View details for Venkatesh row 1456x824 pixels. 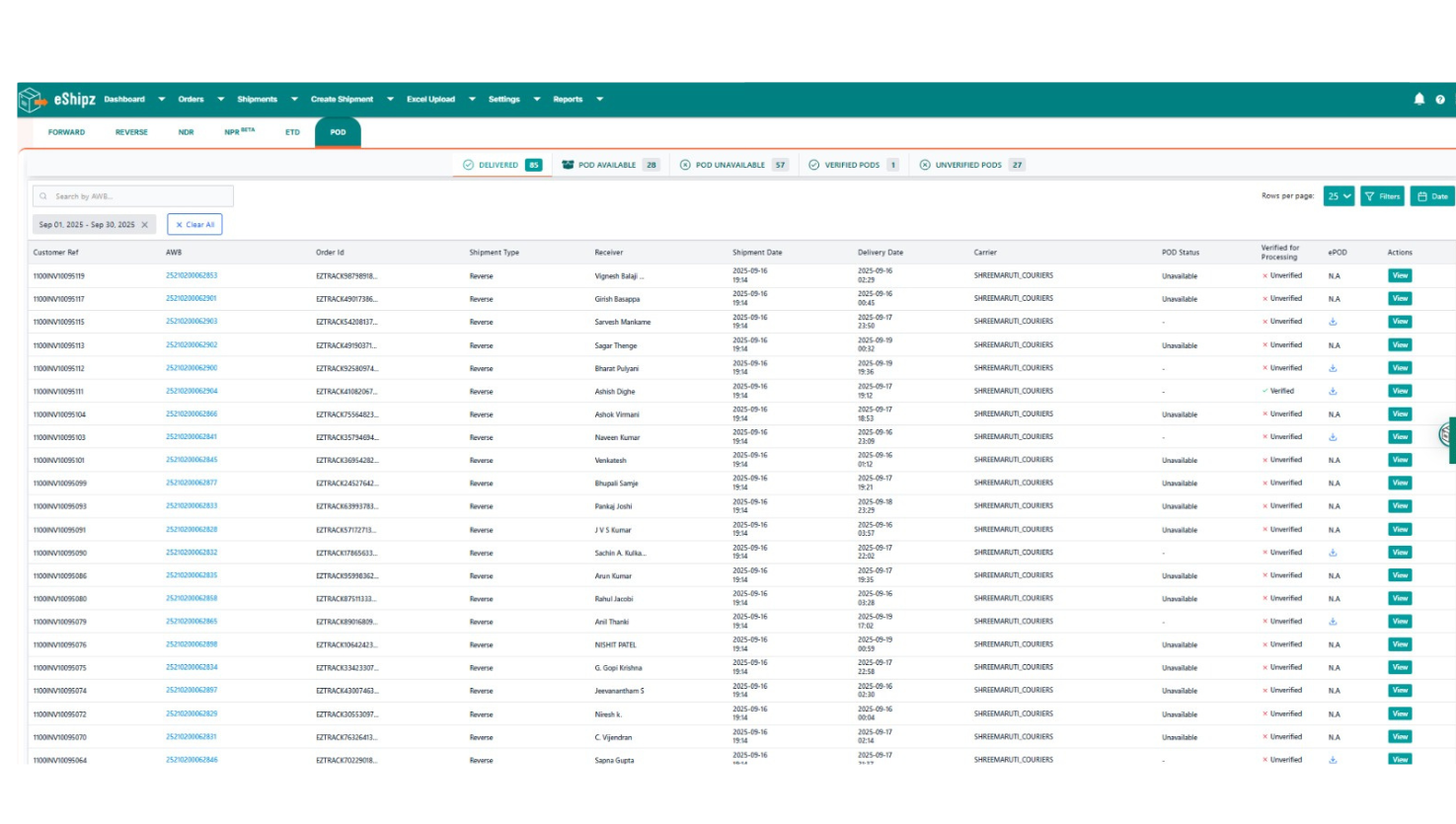click(x=1400, y=460)
